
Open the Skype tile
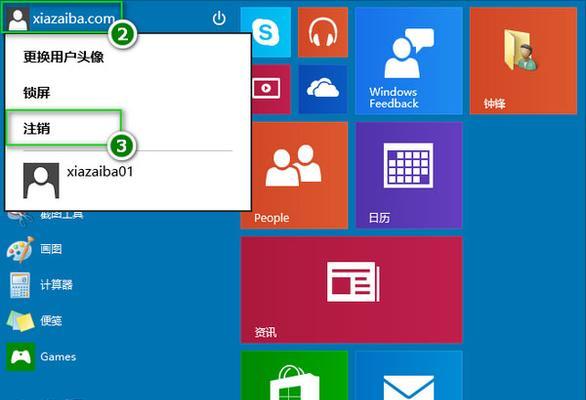266,32
